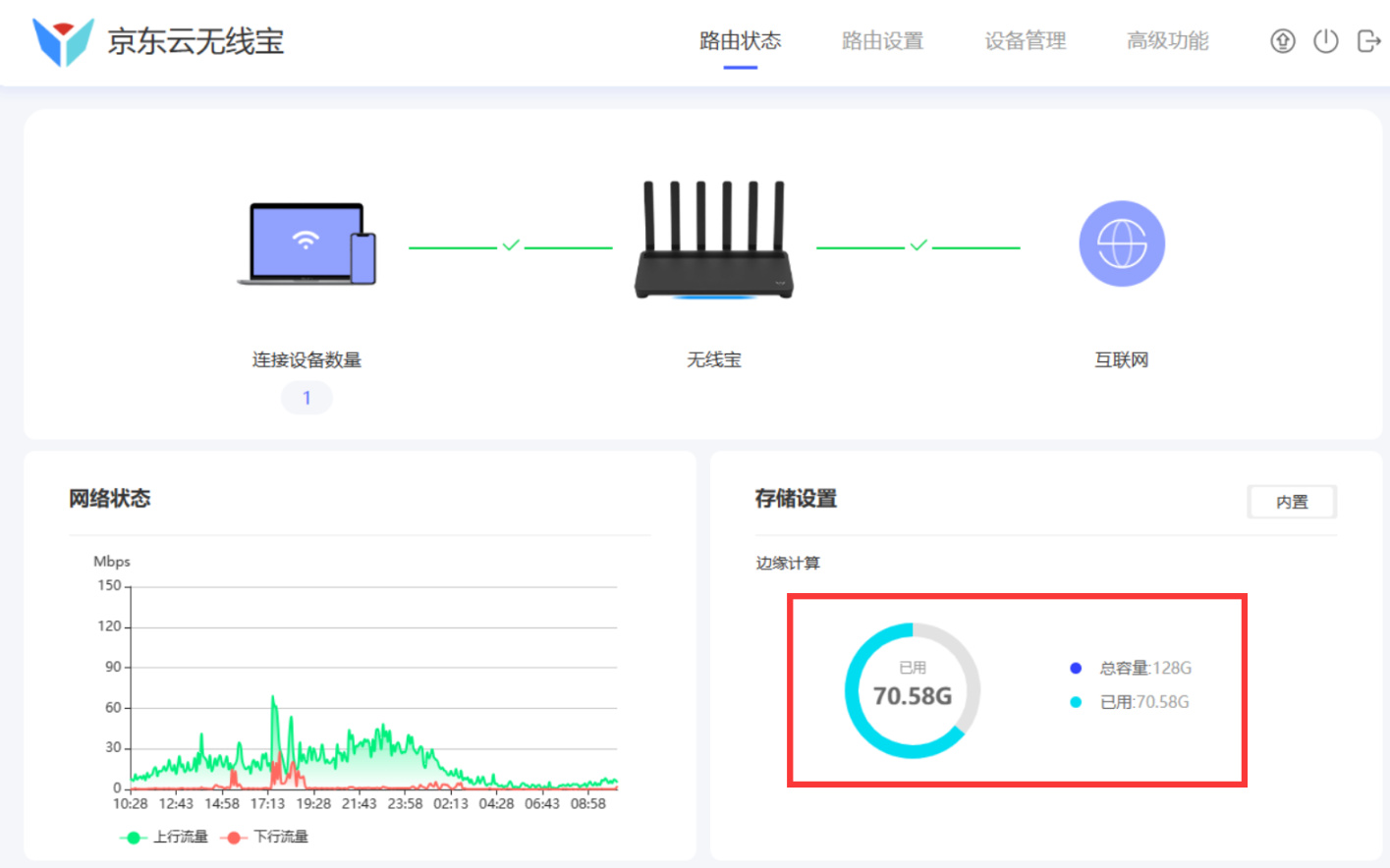This screenshot has height=868, width=1390.
Task: Toggle 下行流量 legend marker
Action: (x=233, y=838)
